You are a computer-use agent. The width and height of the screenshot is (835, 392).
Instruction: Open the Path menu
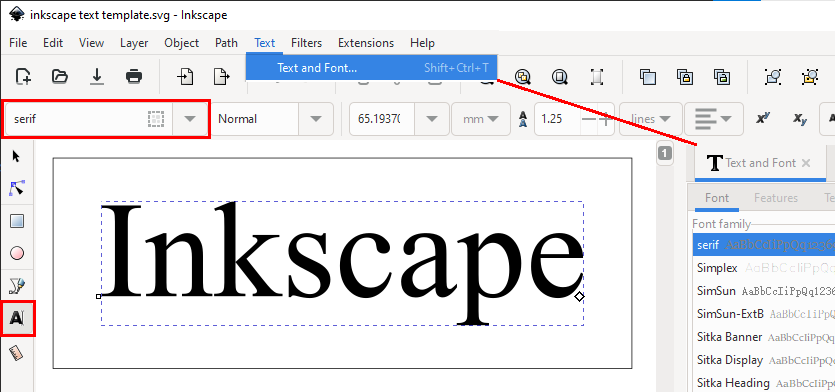(x=226, y=43)
